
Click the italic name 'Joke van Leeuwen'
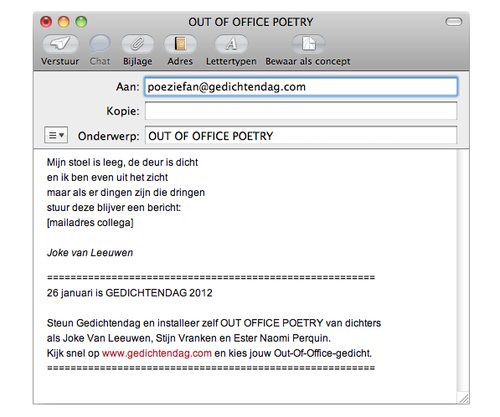click(x=90, y=253)
